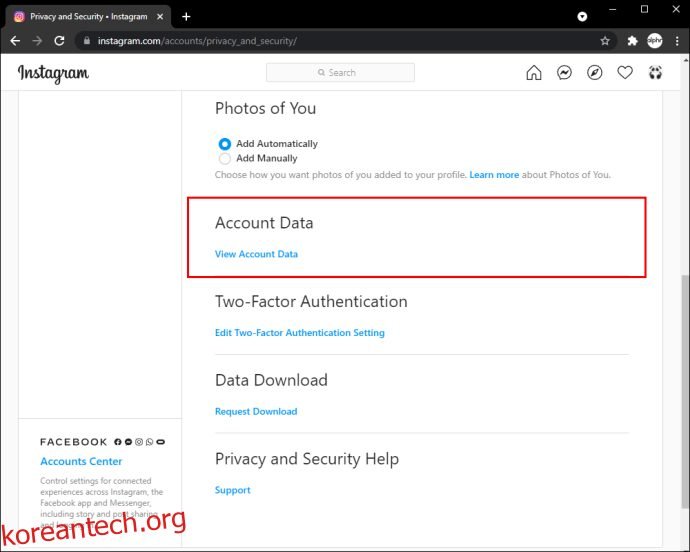Select Privacy and Security Instagram tab

click(x=88, y=17)
